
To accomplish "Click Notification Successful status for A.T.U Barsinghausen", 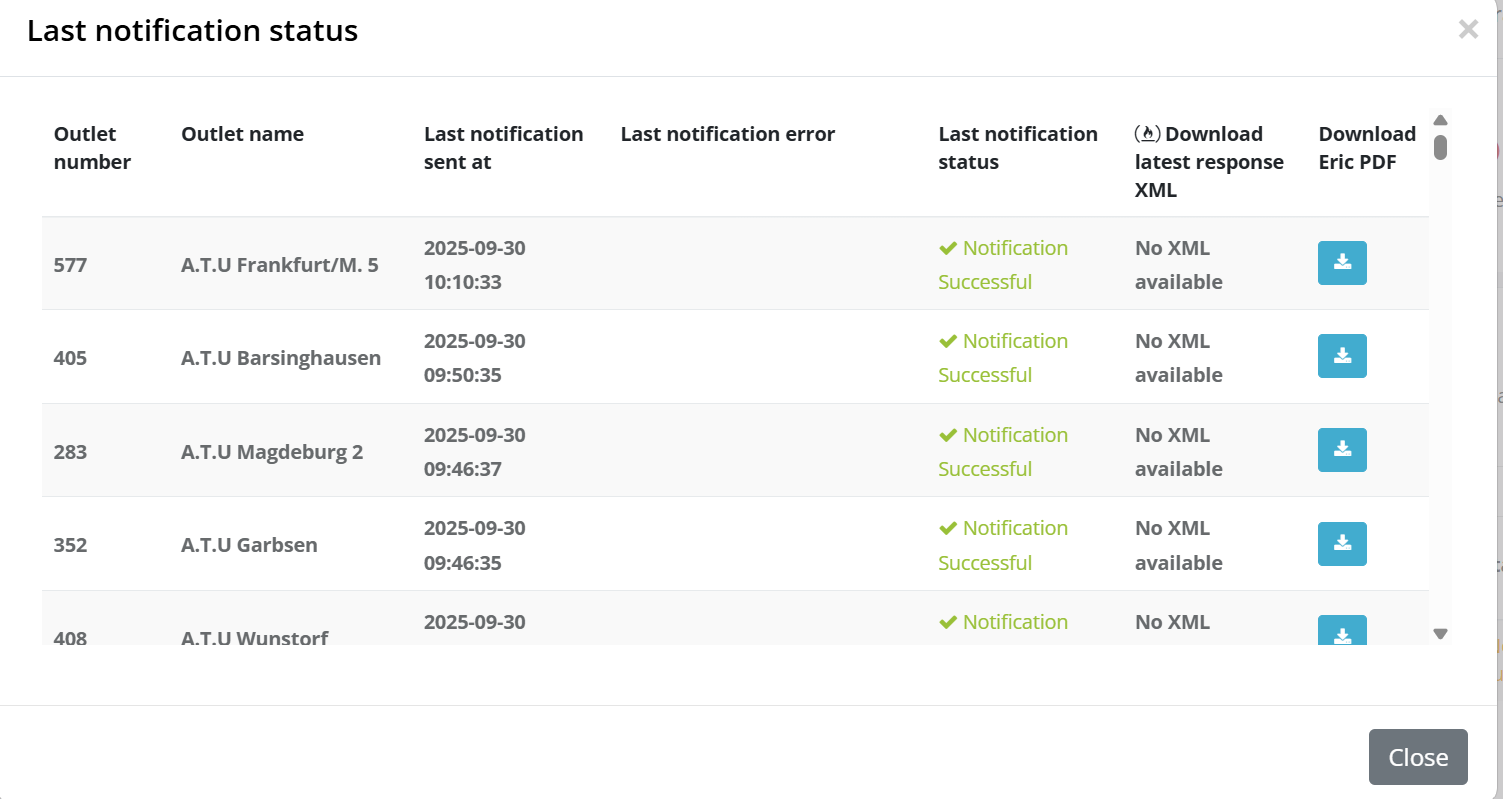I will (1003, 358).
